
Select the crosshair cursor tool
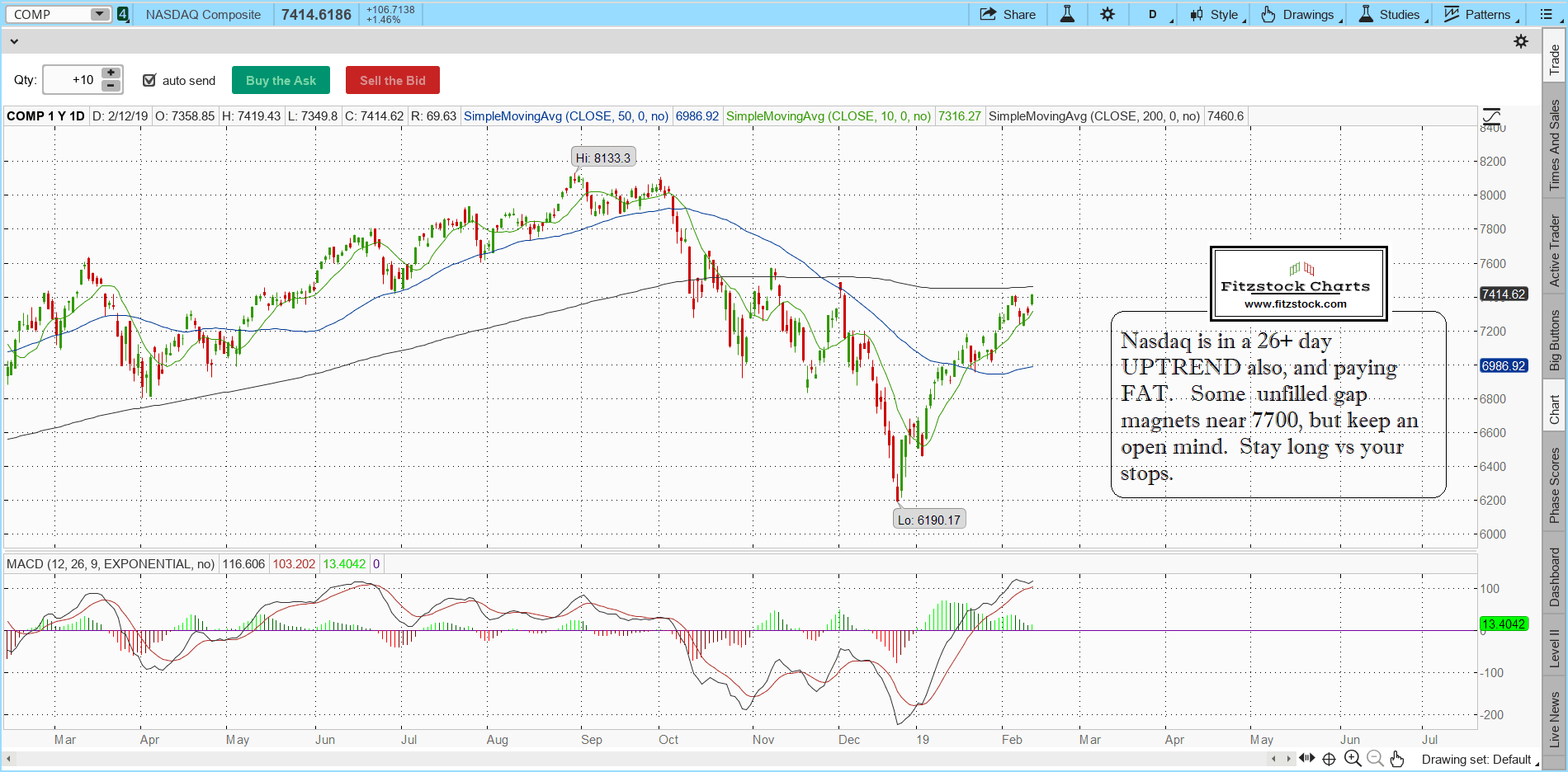click(x=1329, y=759)
